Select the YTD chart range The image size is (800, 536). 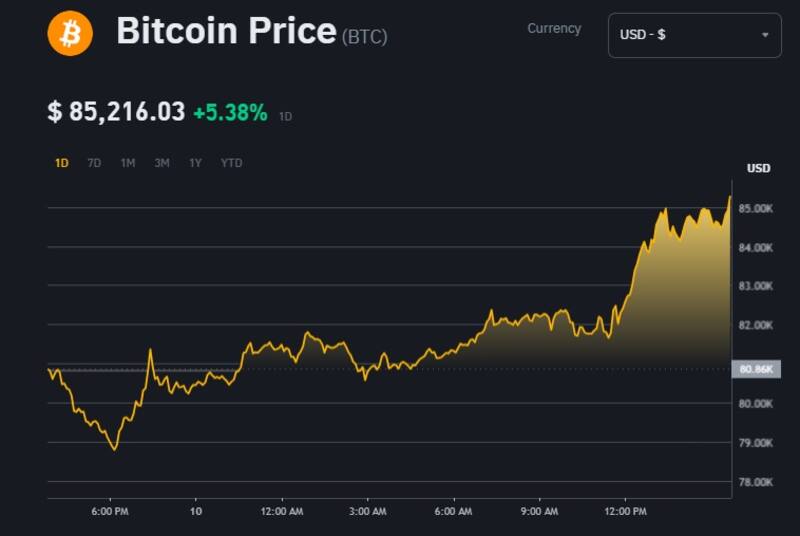click(x=231, y=163)
